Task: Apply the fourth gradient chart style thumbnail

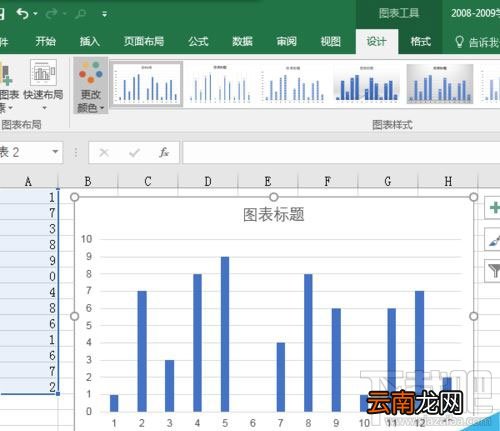Action: tap(366, 84)
